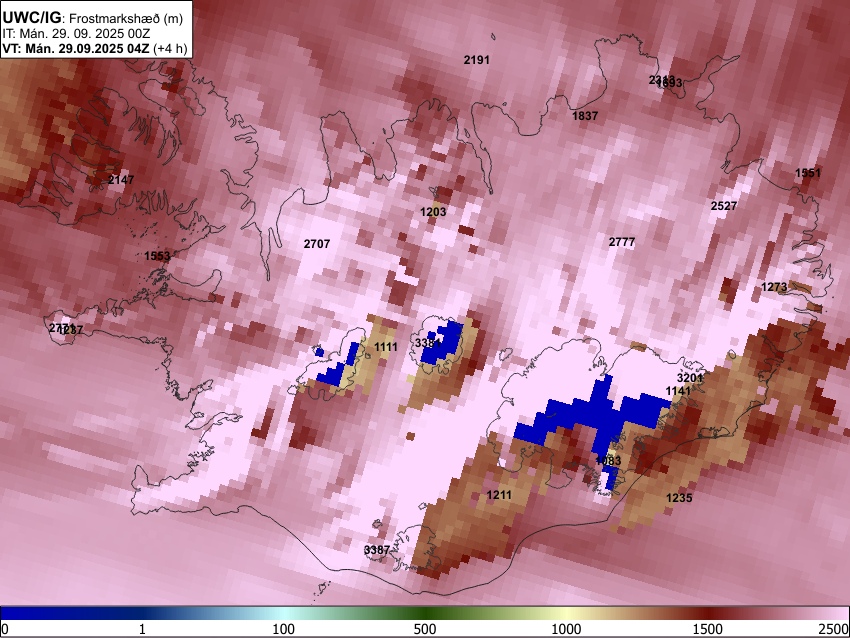Click the map value 2777

[x=621, y=242]
